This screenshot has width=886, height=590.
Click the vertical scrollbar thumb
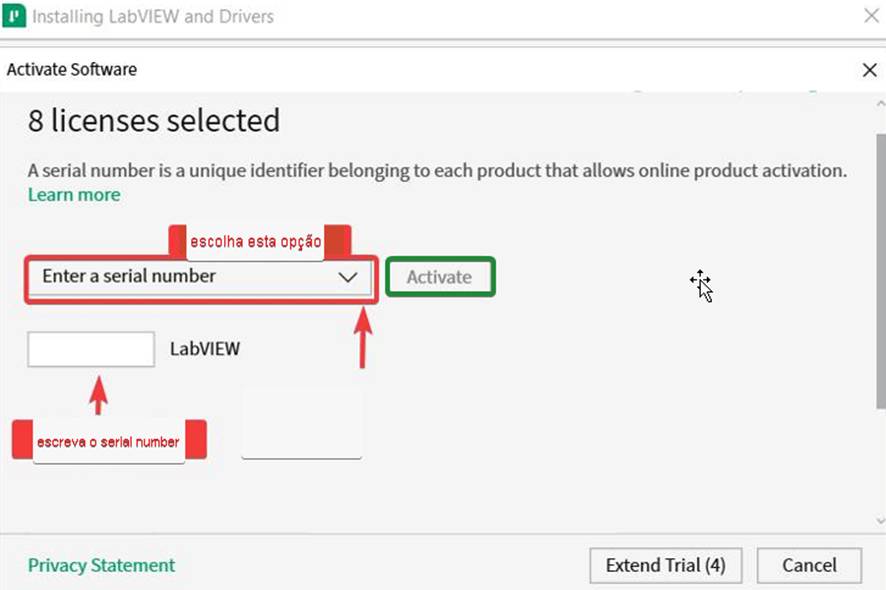click(880, 271)
